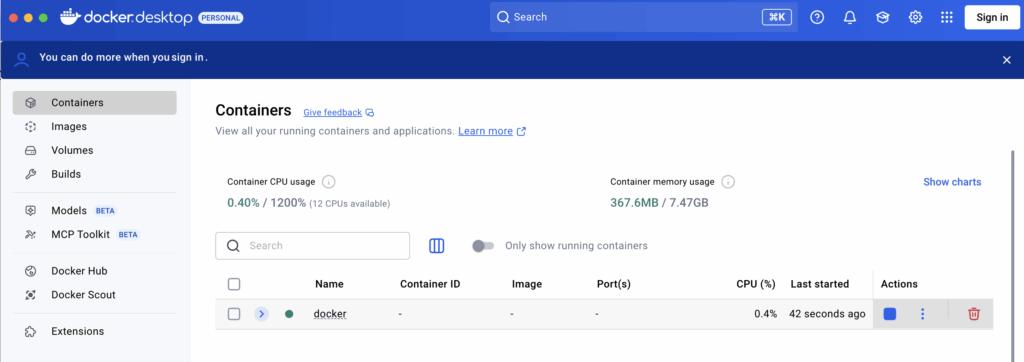Dismiss the sign-in banner with X
1024x362 pixels.
pos(1006,60)
